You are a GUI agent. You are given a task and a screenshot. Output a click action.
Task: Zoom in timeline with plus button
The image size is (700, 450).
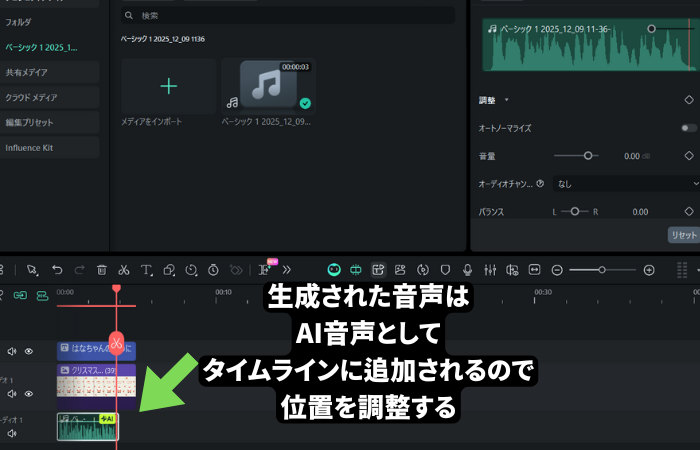[649, 270]
